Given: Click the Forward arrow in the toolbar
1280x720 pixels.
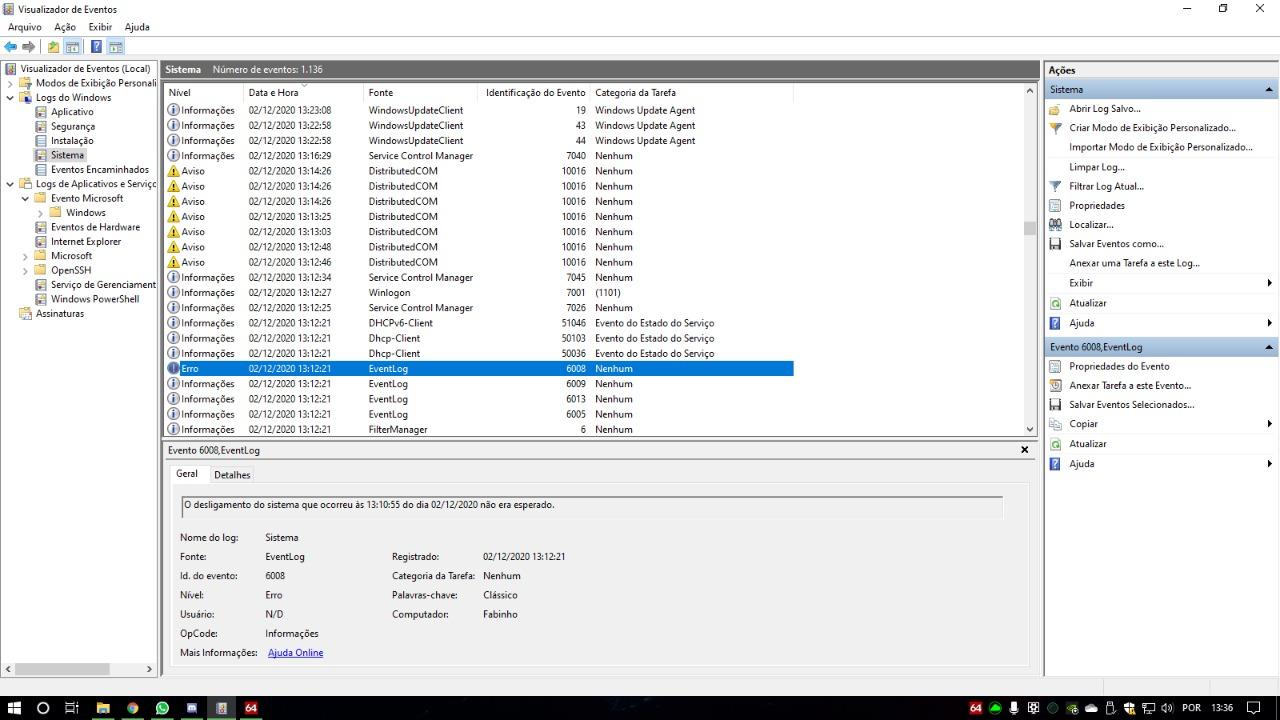Looking at the screenshot, I should 29,47.
